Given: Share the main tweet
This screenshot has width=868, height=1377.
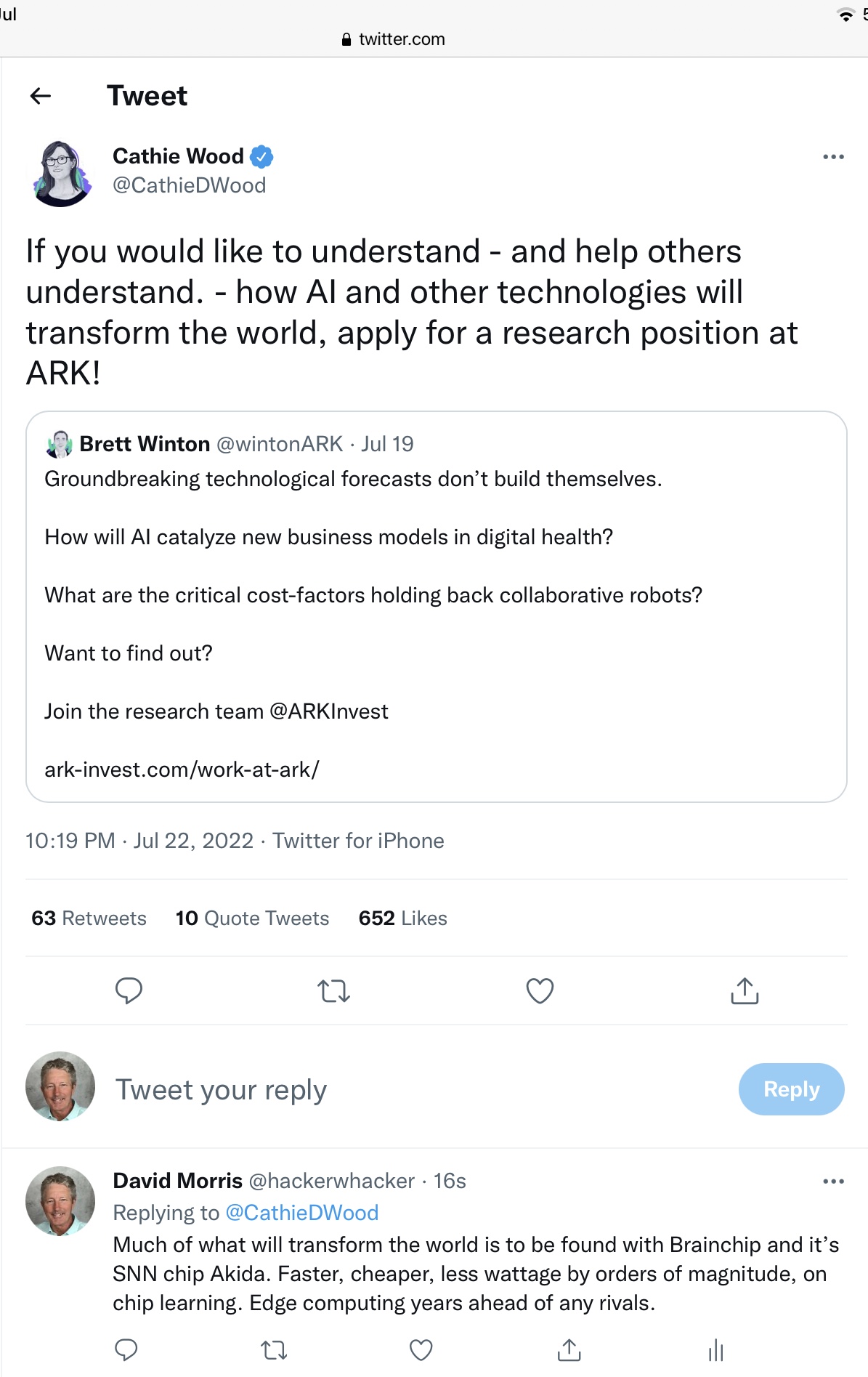Looking at the screenshot, I should coord(745,990).
